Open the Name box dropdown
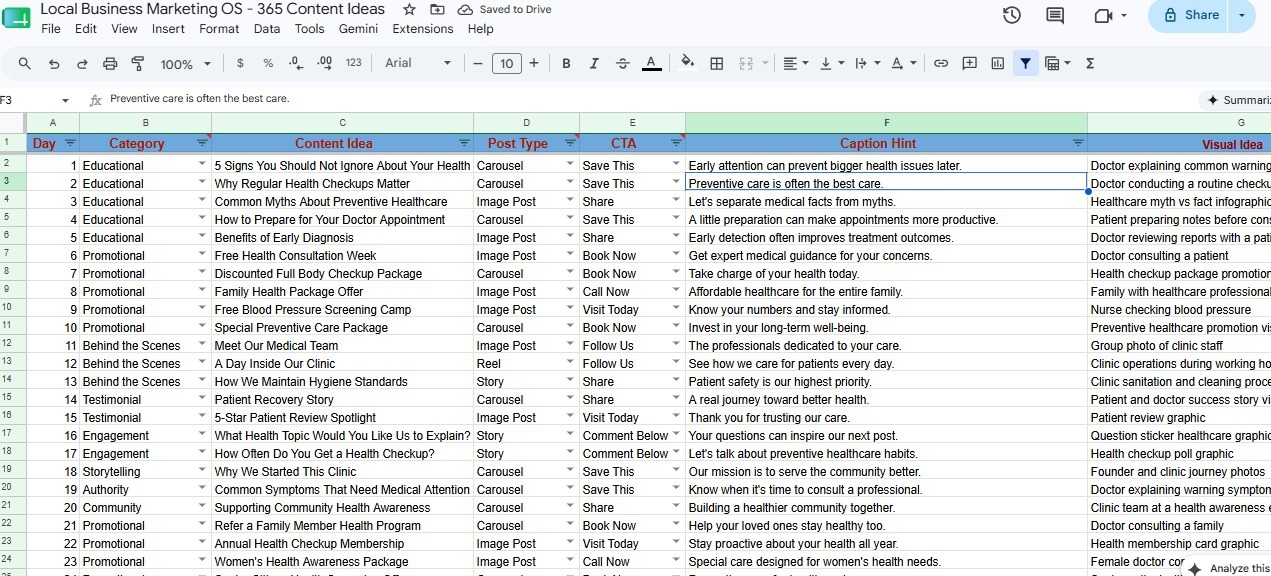Viewport: 1271px width, 576px height. [x=65, y=100]
